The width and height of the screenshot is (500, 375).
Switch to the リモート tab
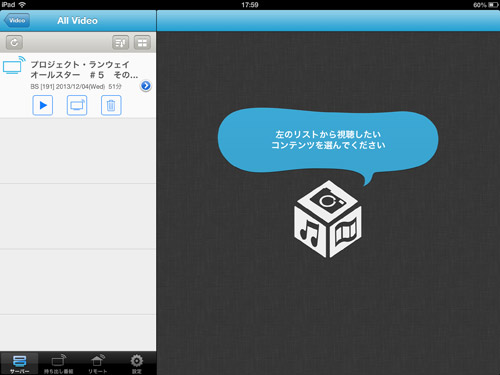pyautogui.click(x=98, y=363)
